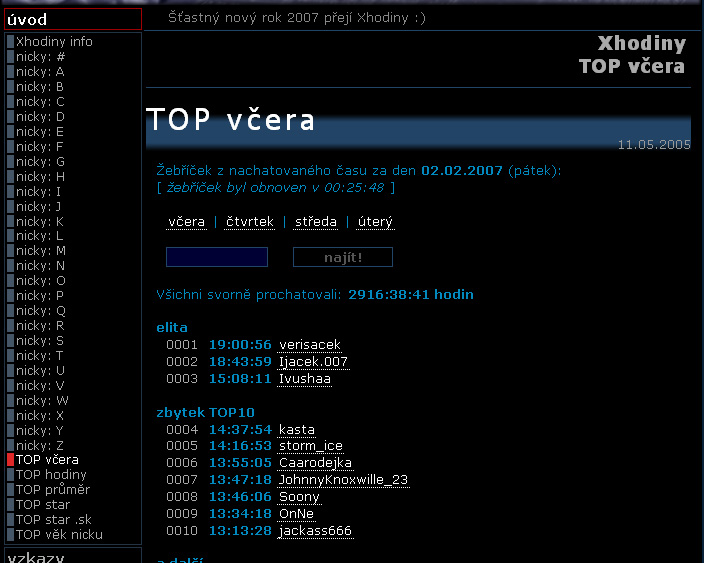Viewport: 704px width, 563px height.
Task: Open 'TOP hodiny' ranking page
Action: (51, 475)
